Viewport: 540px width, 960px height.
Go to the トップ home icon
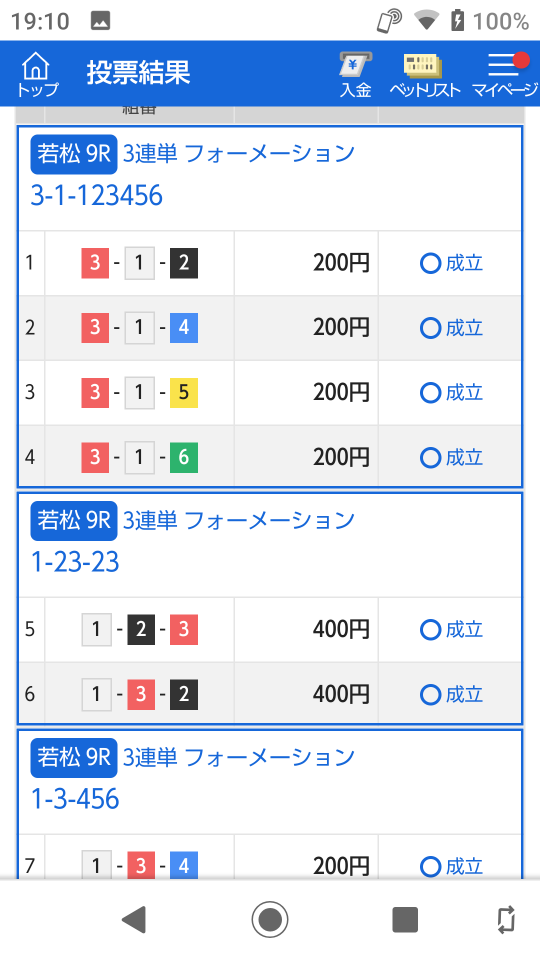[37, 75]
